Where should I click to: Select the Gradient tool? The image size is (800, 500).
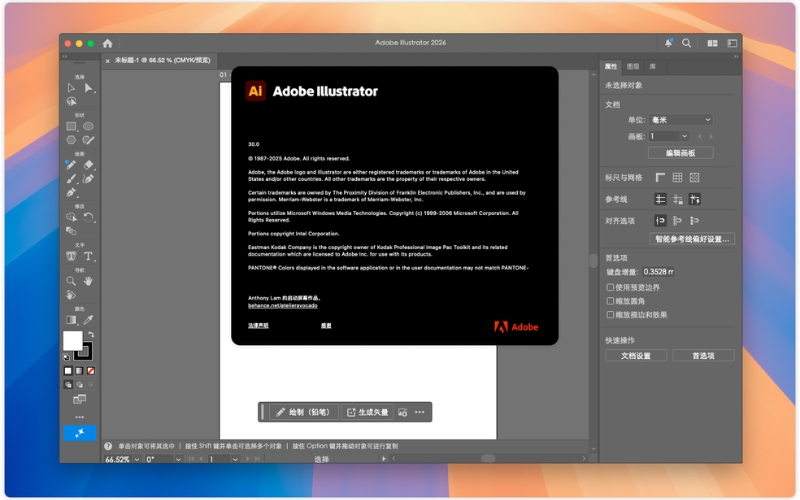pos(71,320)
